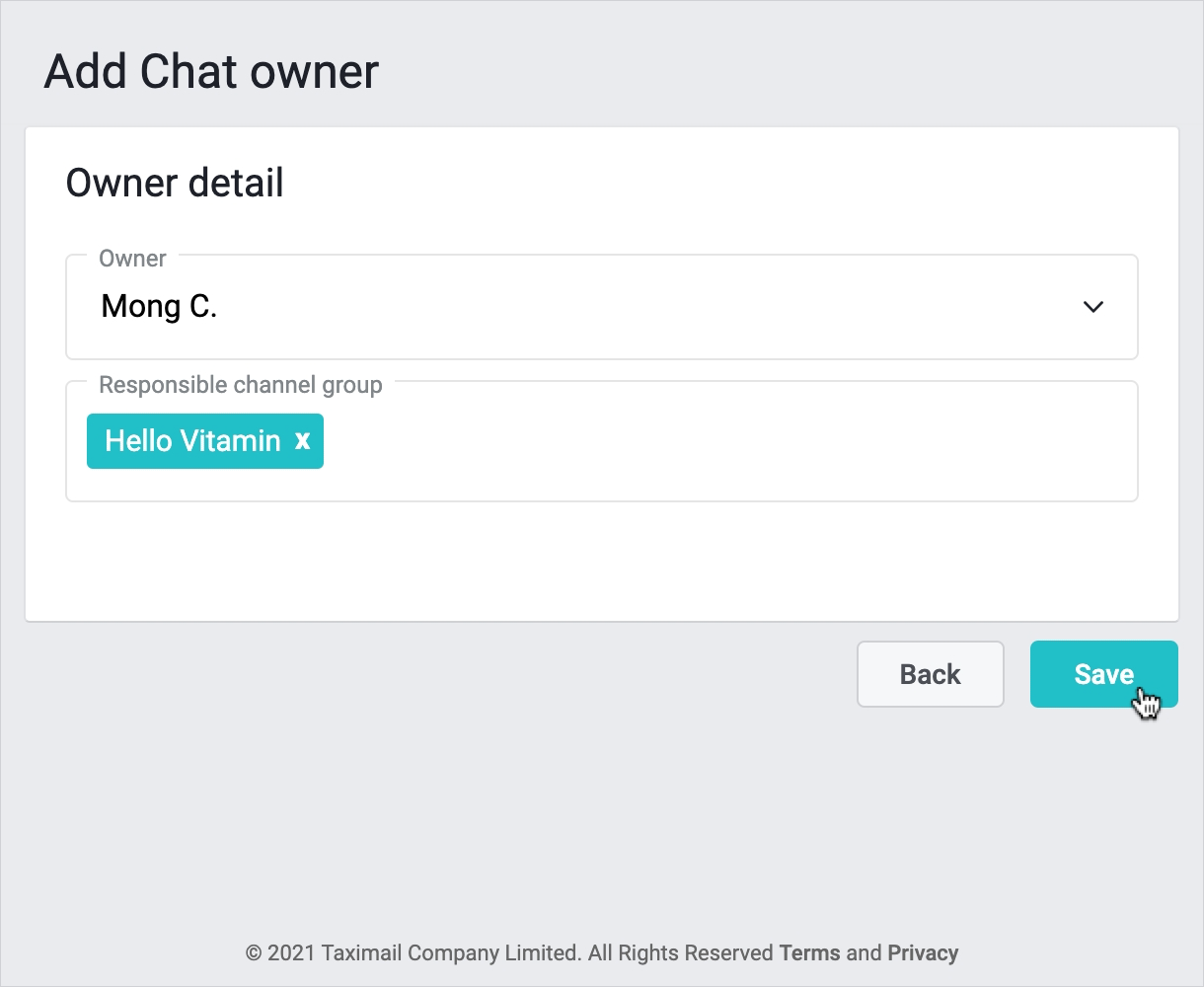Click the All Rights Reserved footer text
Image resolution: width=1204 pixels, height=987 pixels.
[x=680, y=953]
